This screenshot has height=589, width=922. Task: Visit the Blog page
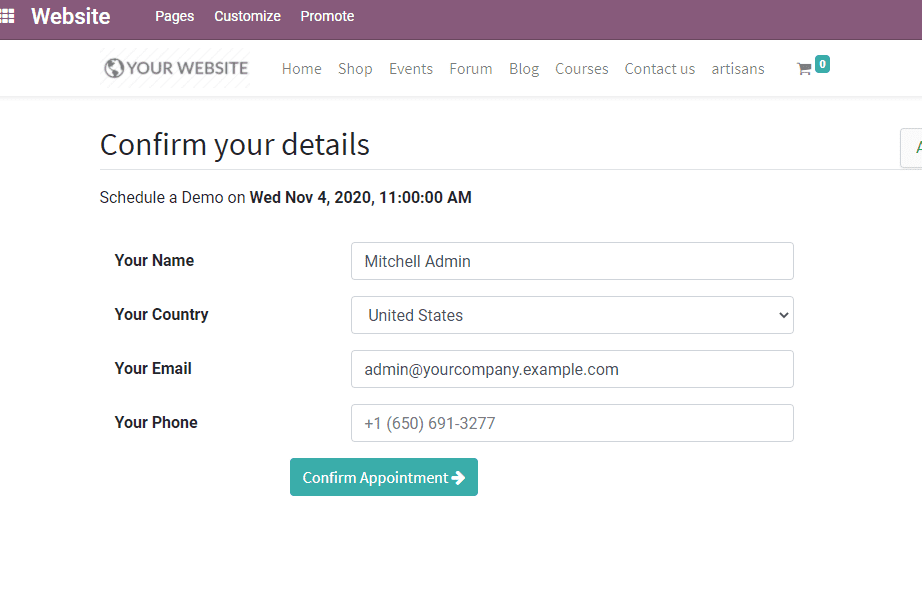tap(524, 69)
